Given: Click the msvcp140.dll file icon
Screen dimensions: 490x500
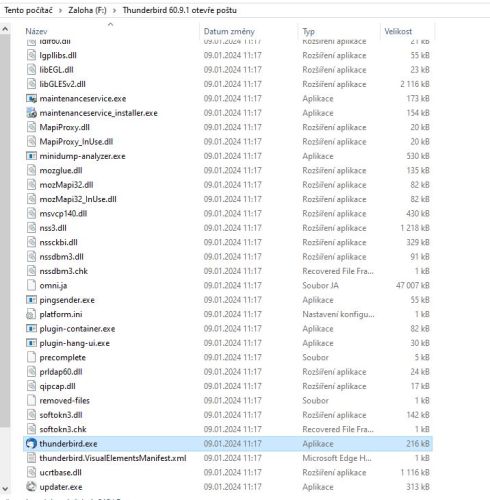Looking at the screenshot, I should pyautogui.click(x=31, y=213).
